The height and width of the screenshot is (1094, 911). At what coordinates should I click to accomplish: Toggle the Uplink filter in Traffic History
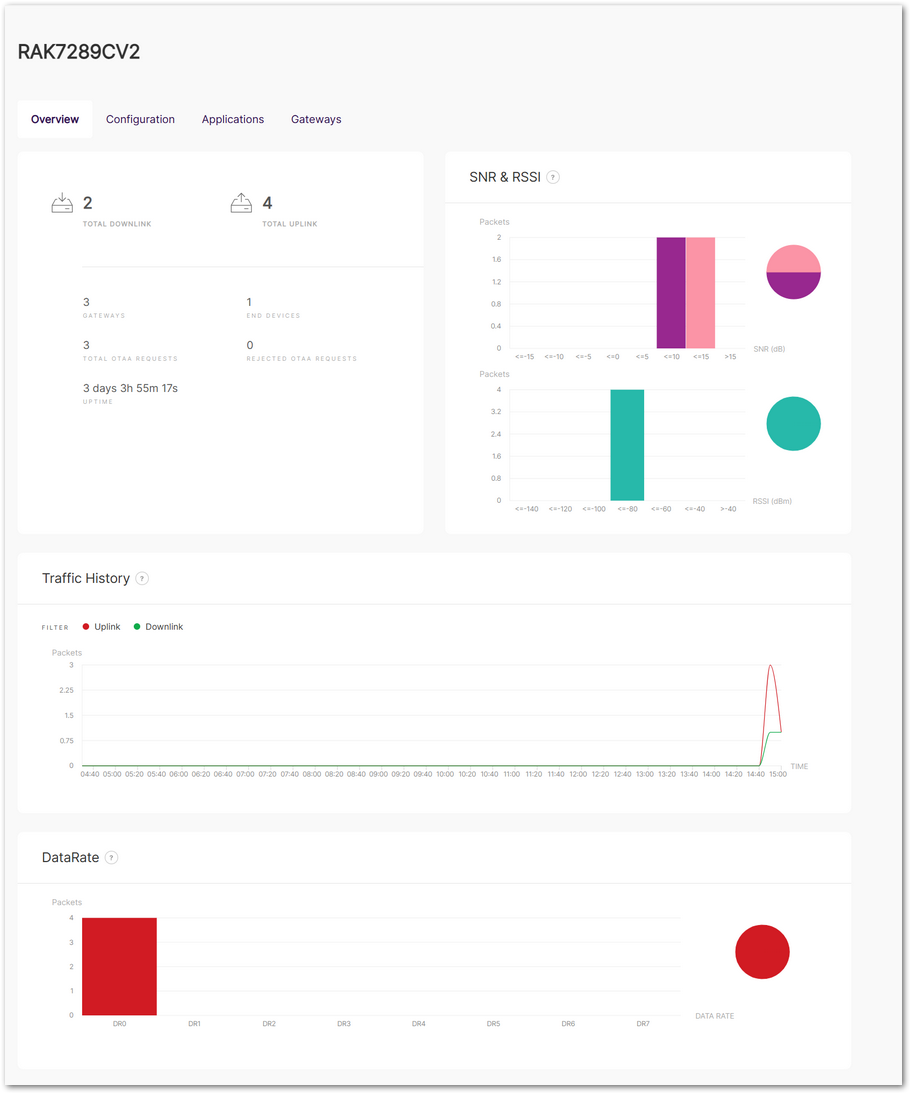tap(101, 627)
